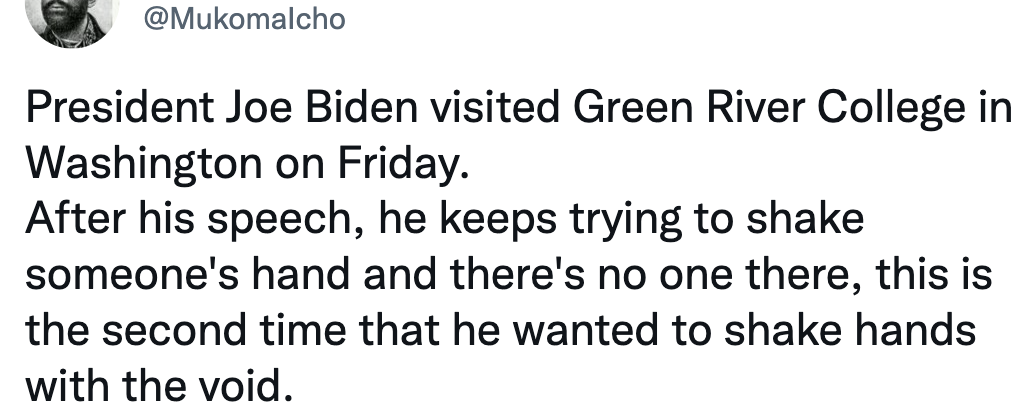Click the word "Washington" in the tweet
The width and height of the screenshot is (1030, 414).
(144, 164)
